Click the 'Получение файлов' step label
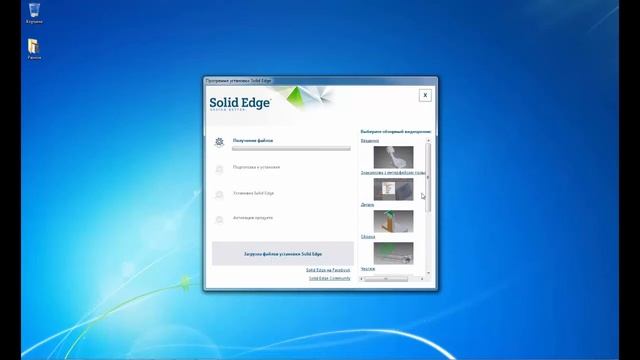The image size is (640, 360). tap(253, 140)
